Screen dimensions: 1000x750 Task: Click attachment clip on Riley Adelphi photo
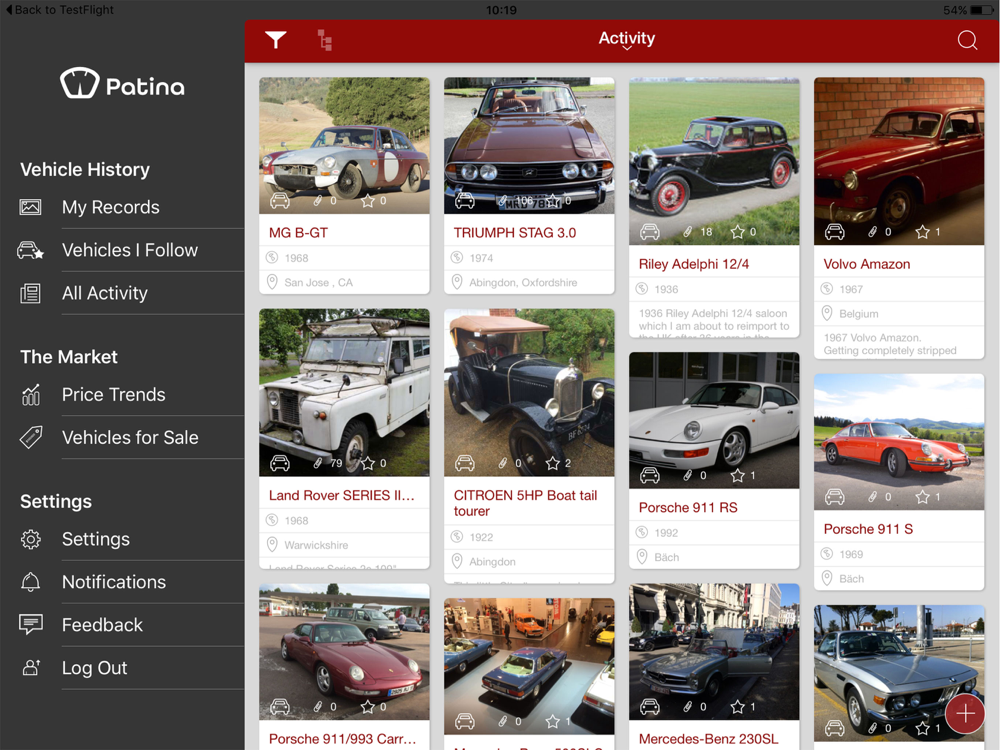coord(688,232)
